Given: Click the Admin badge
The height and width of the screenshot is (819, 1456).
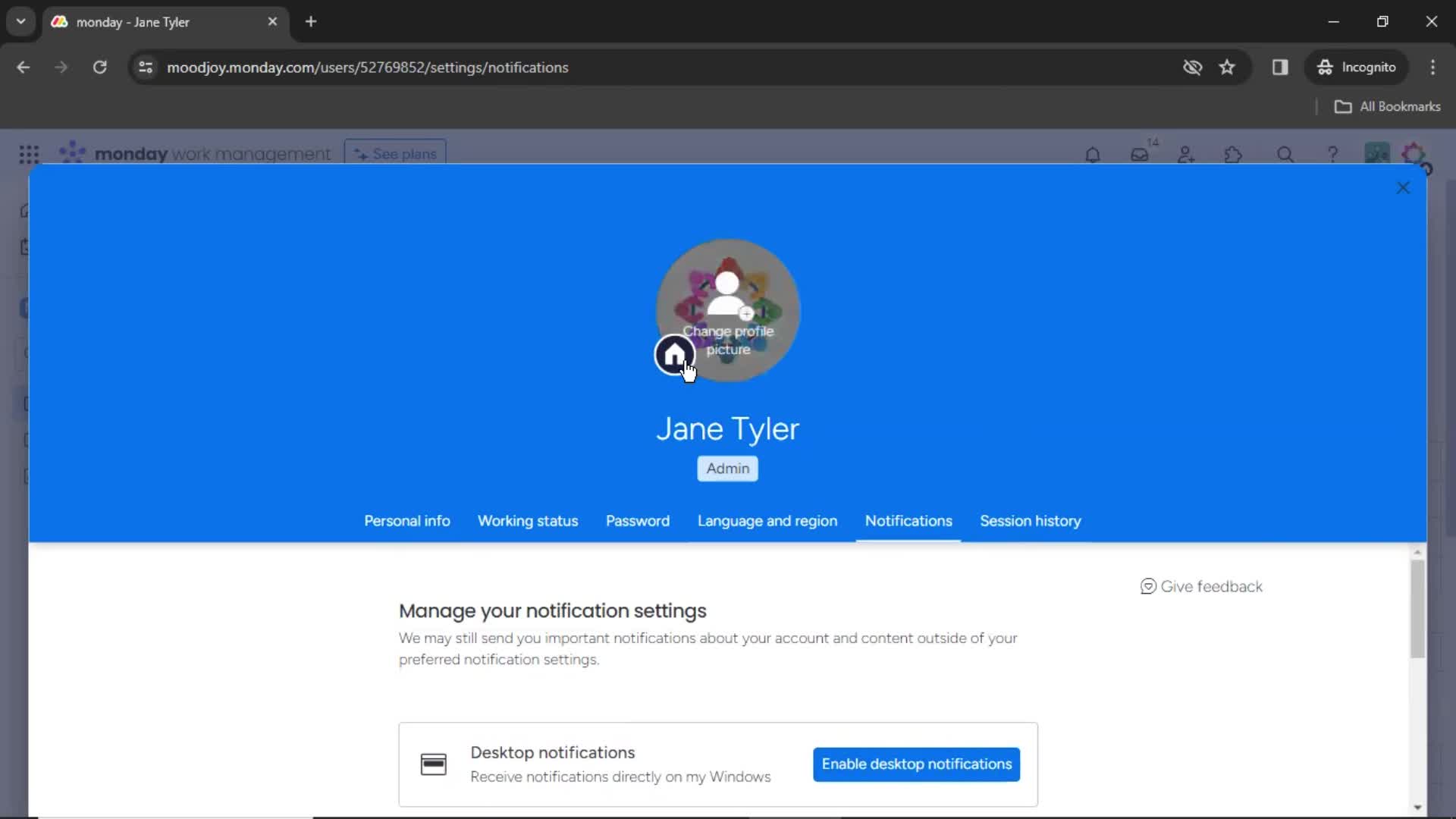Looking at the screenshot, I should [728, 469].
